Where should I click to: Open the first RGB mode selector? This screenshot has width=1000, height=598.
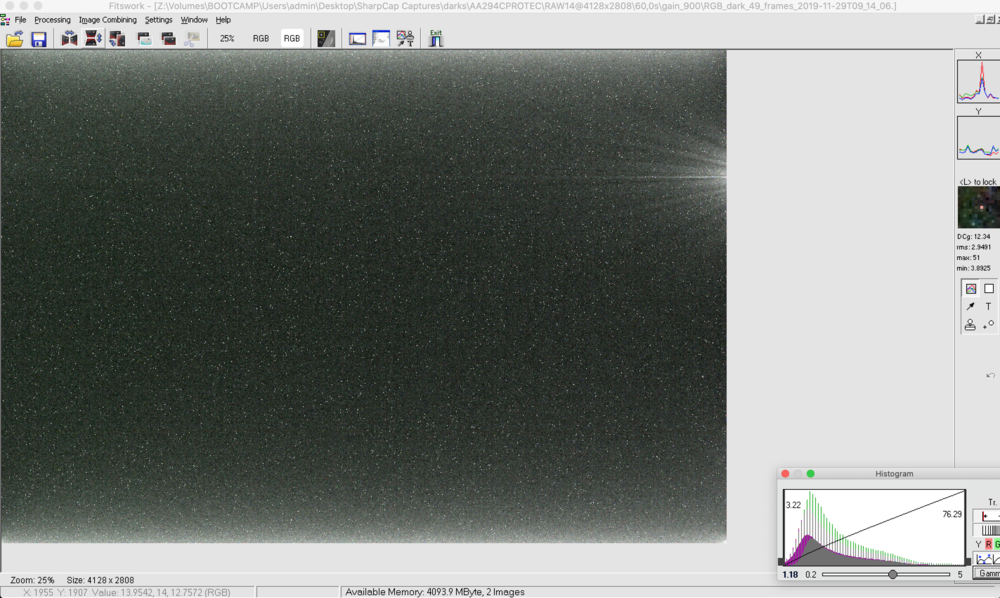(261, 38)
